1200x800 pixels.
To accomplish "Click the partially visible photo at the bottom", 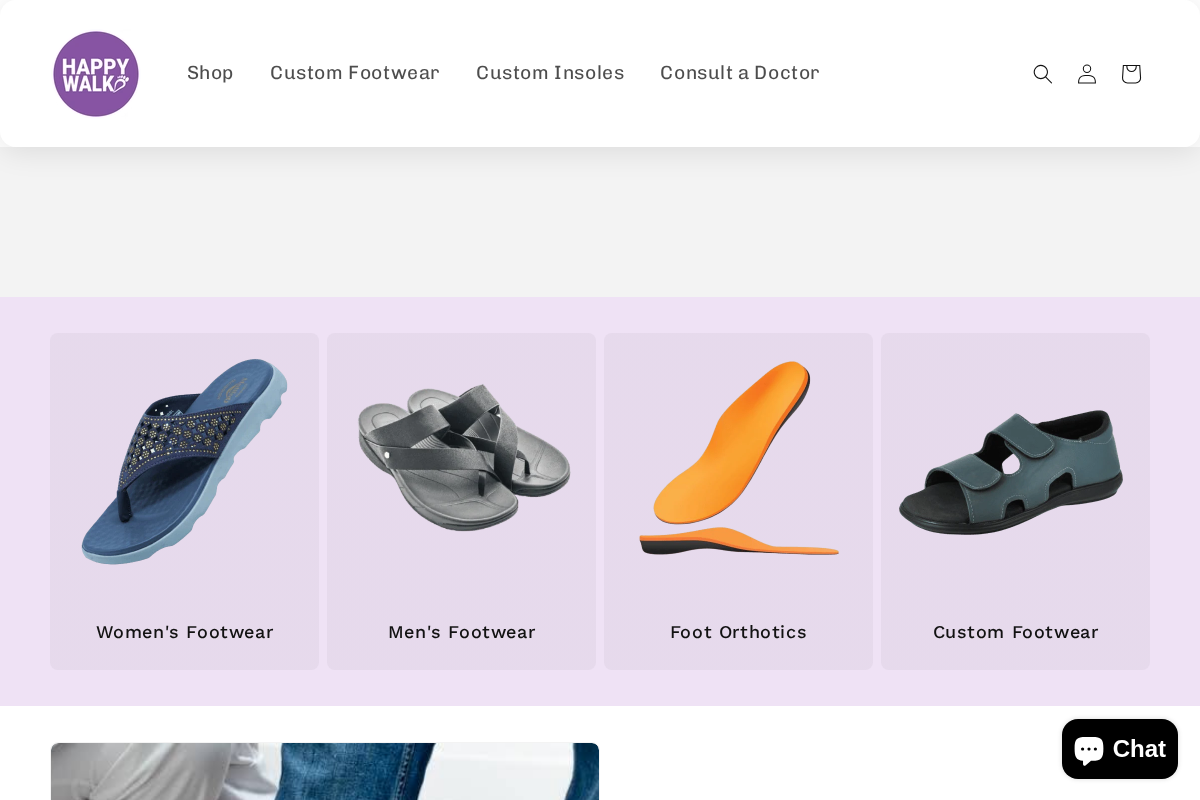I will [324, 770].
